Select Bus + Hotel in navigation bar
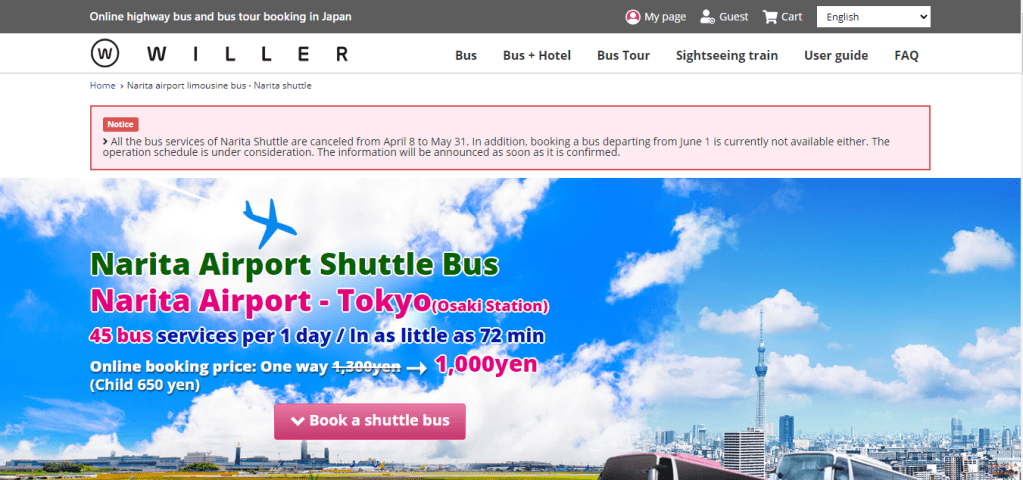Viewport: 1023px width, 480px height. click(536, 55)
